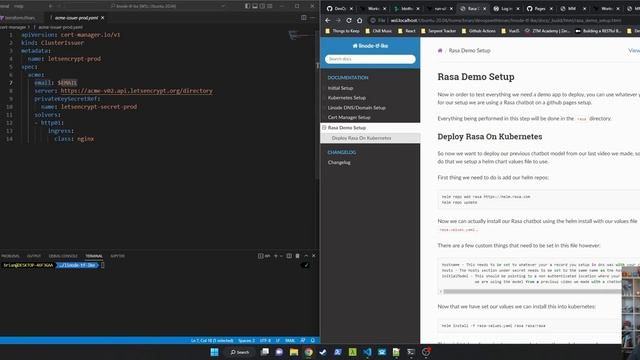
Task: Open File Explorer from the taskbar
Action: pos(294,352)
